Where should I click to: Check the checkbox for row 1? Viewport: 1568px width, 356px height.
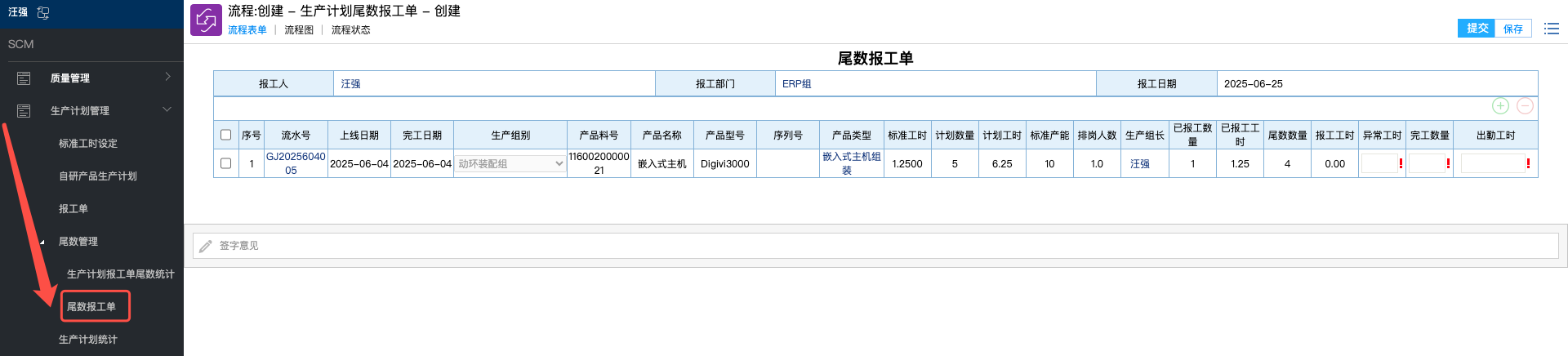point(226,163)
